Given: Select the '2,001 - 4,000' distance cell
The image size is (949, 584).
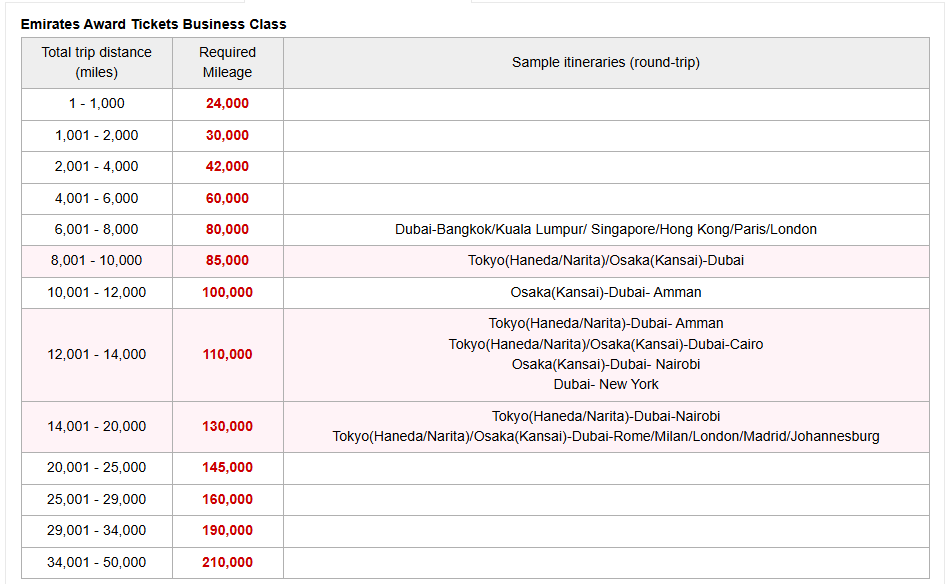Looking at the screenshot, I should click(97, 167).
